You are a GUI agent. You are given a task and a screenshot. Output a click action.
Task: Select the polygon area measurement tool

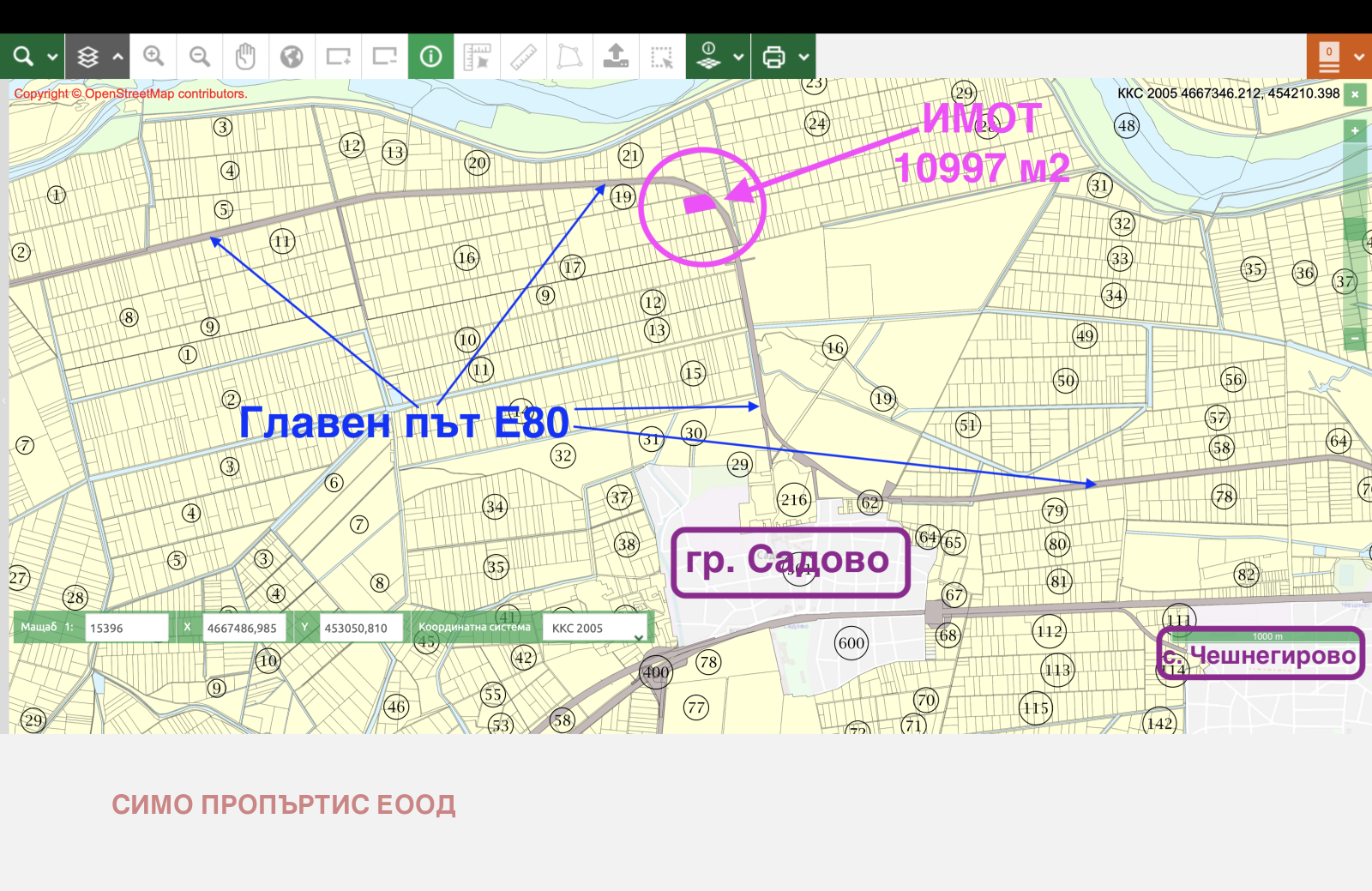click(x=569, y=56)
